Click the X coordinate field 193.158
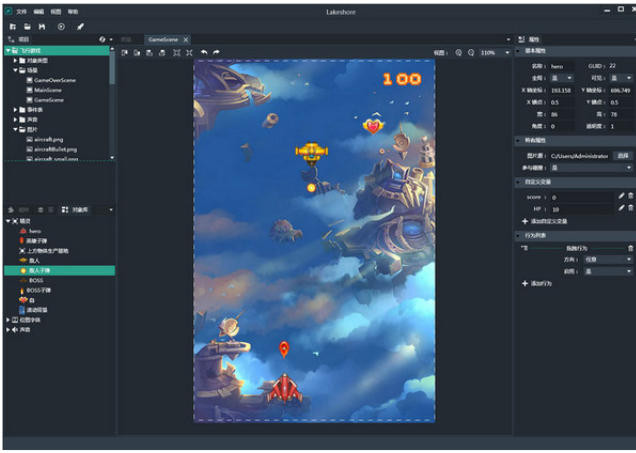Screen dimensions: 636x453 pos(561,90)
